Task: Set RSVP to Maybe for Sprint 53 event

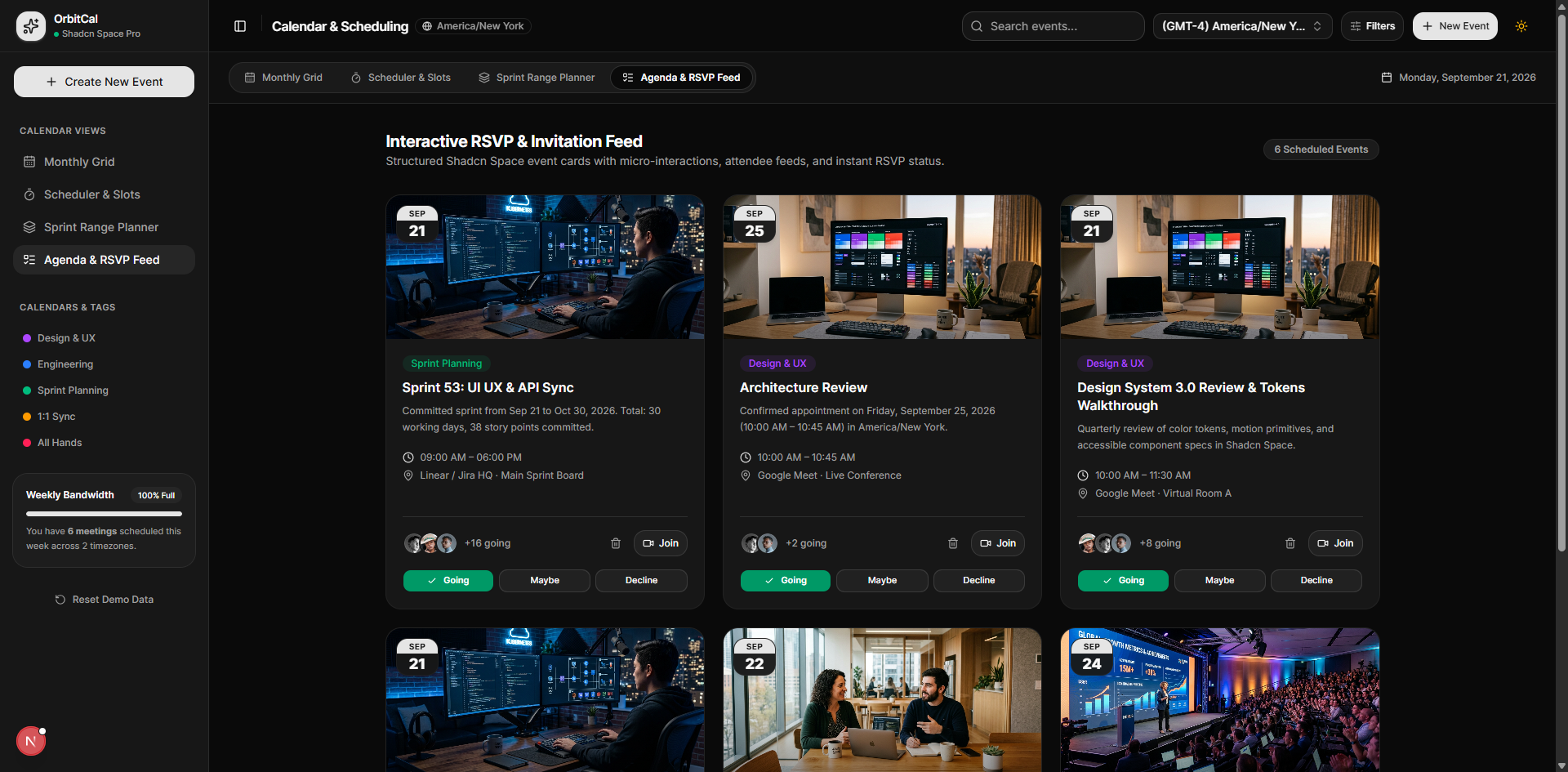Action: click(x=545, y=581)
